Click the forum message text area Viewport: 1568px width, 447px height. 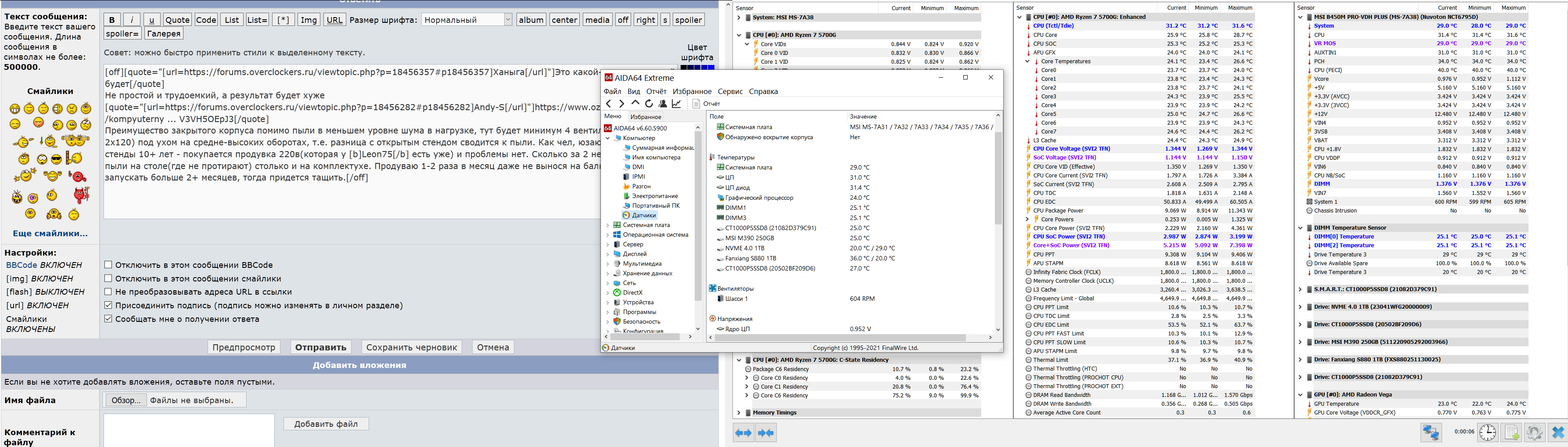(x=352, y=141)
